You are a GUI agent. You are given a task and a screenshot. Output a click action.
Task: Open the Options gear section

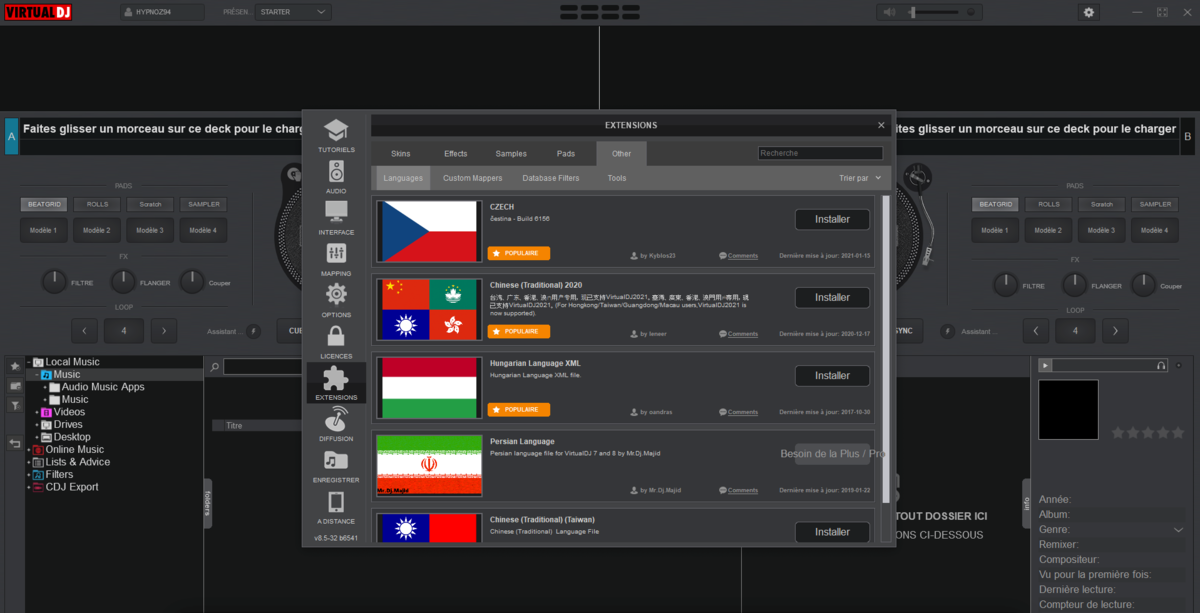coord(336,300)
